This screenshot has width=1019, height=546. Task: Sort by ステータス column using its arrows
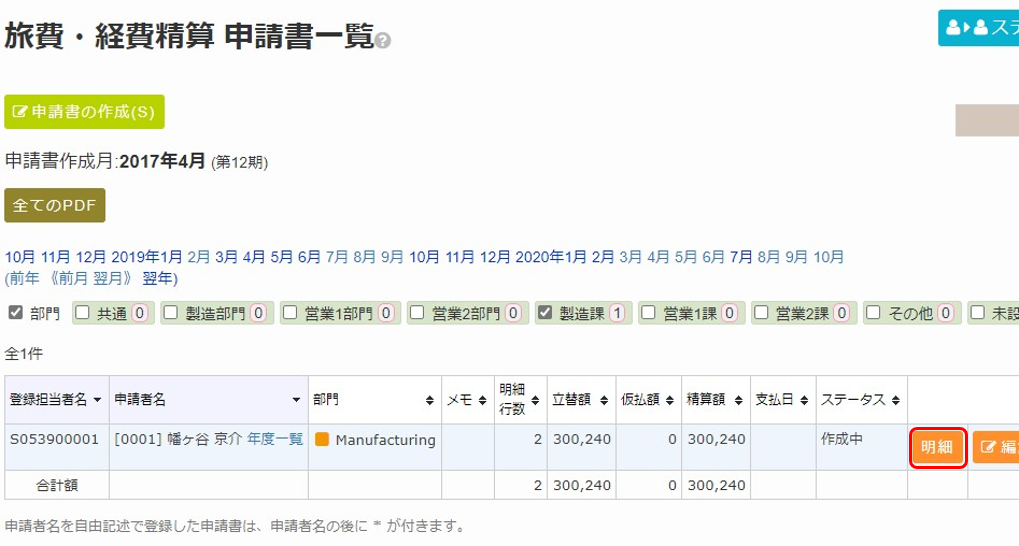pyautogui.click(x=896, y=400)
